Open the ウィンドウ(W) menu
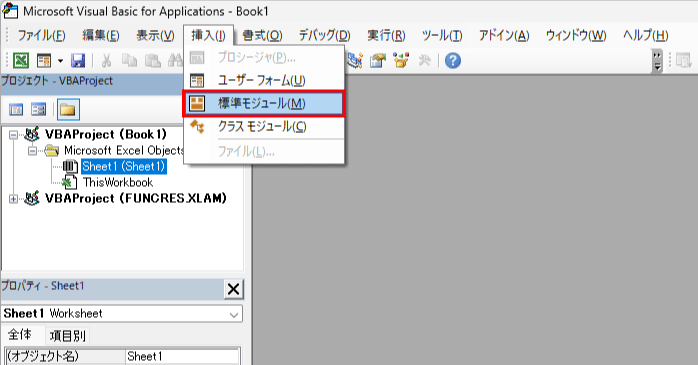 pyautogui.click(x=576, y=35)
